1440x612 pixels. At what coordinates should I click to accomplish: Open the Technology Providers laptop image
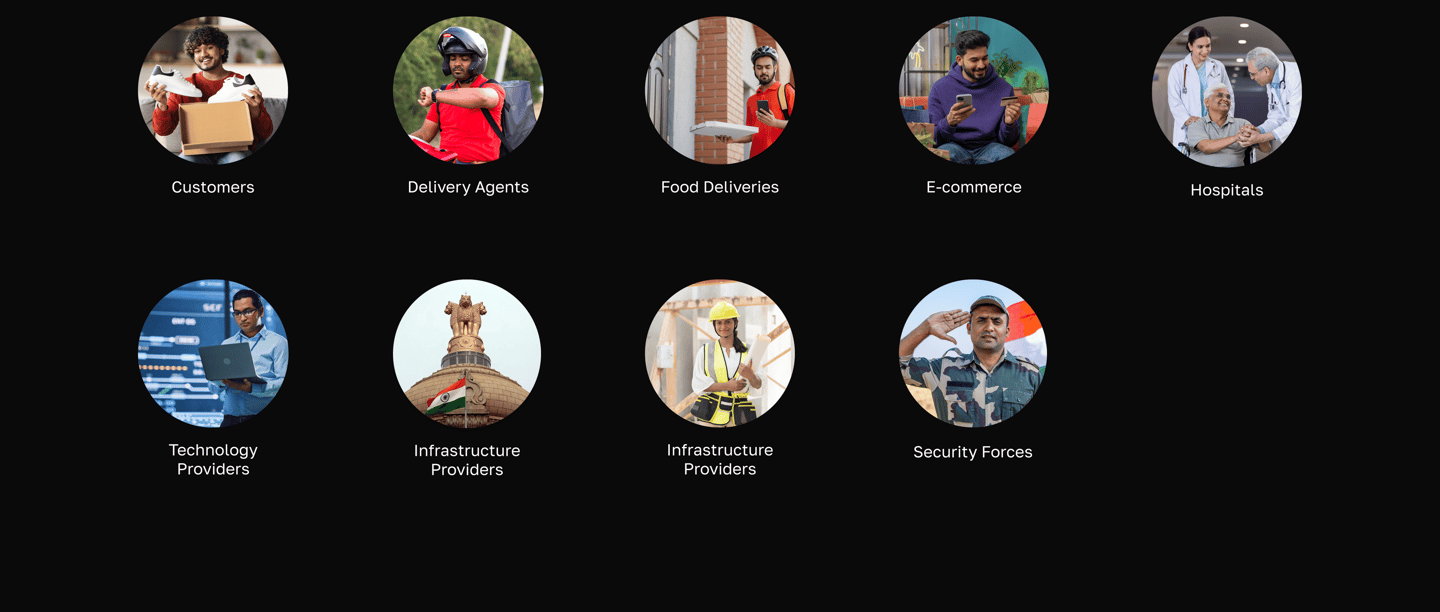point(213,354)
